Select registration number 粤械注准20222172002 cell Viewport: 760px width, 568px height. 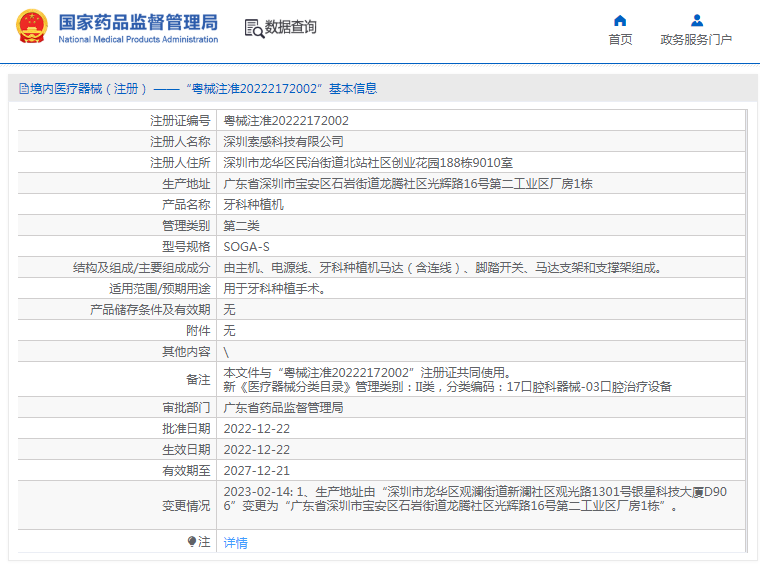[286, 121]
